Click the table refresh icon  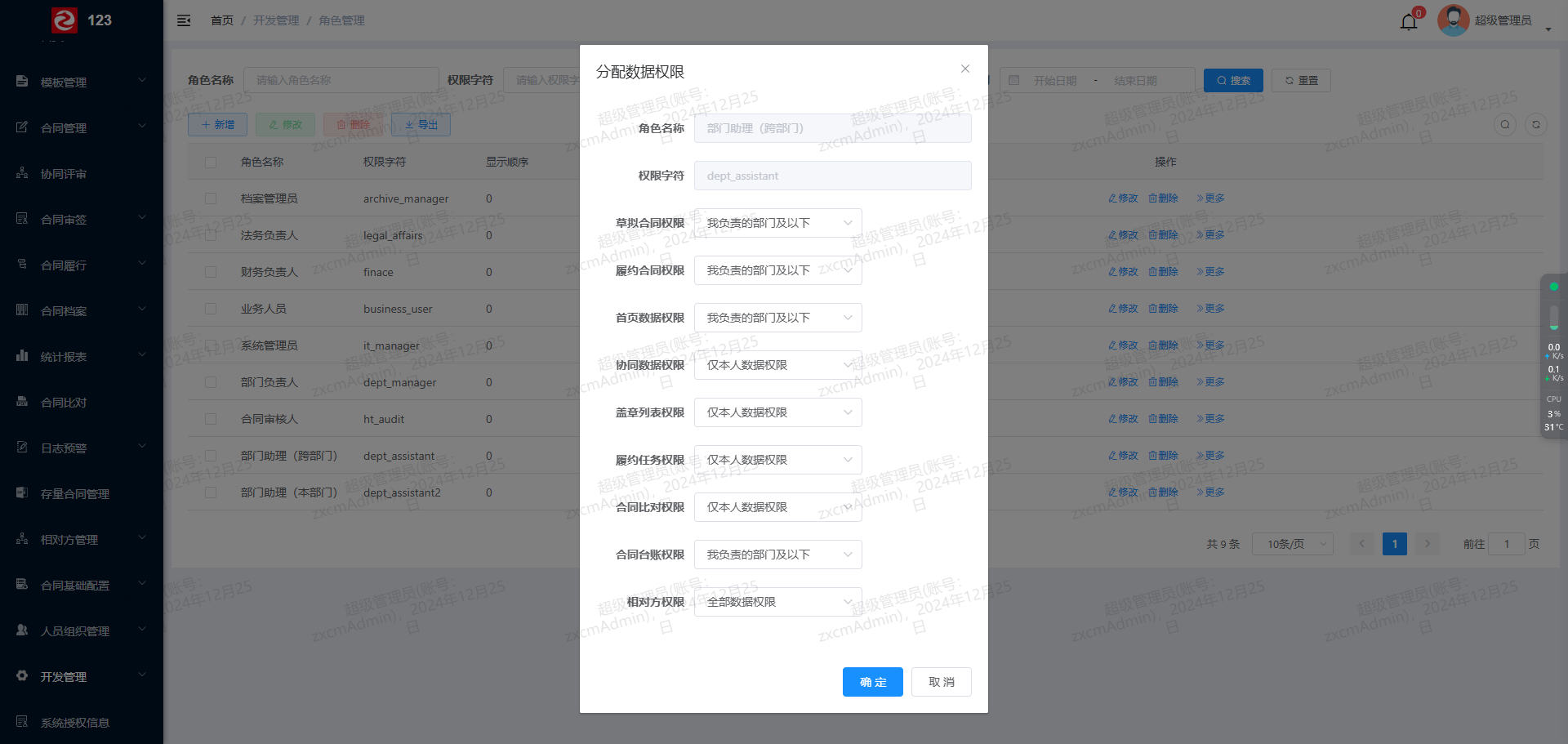click(1536, 125)
